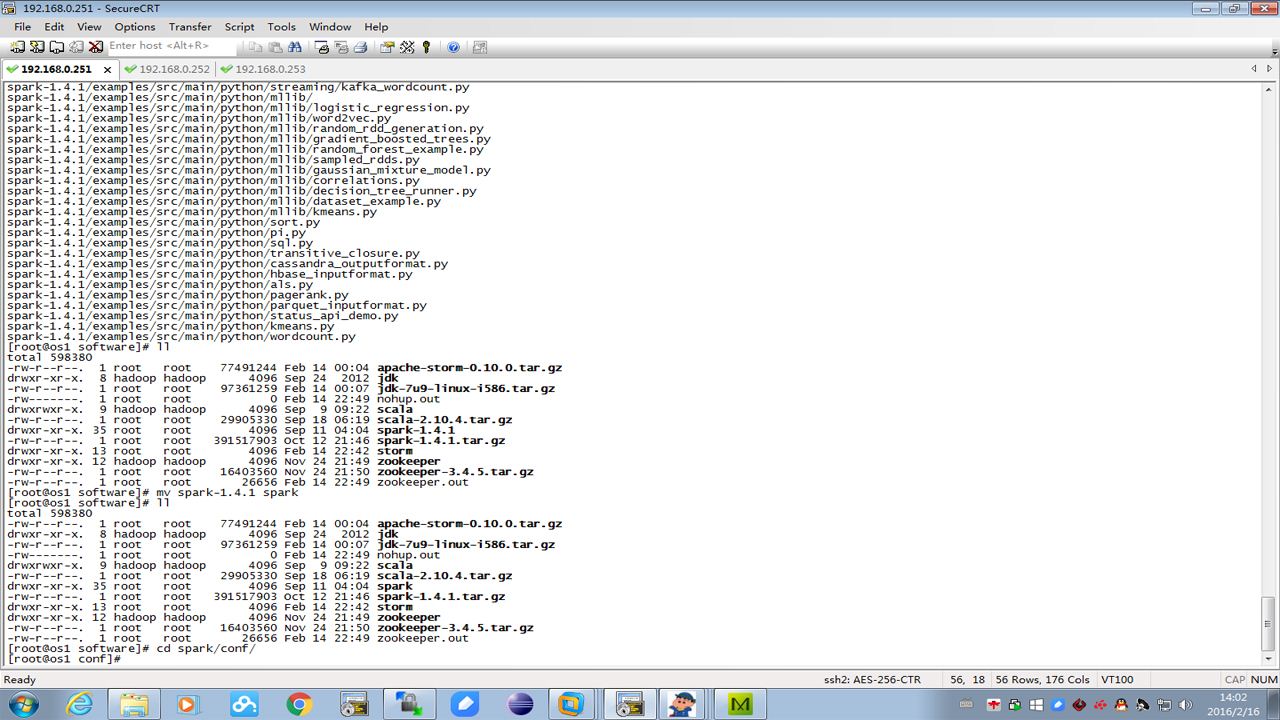Open Global Options tools icon
The width and height of the screenshot is (1280, 720).
click(407, 47)
